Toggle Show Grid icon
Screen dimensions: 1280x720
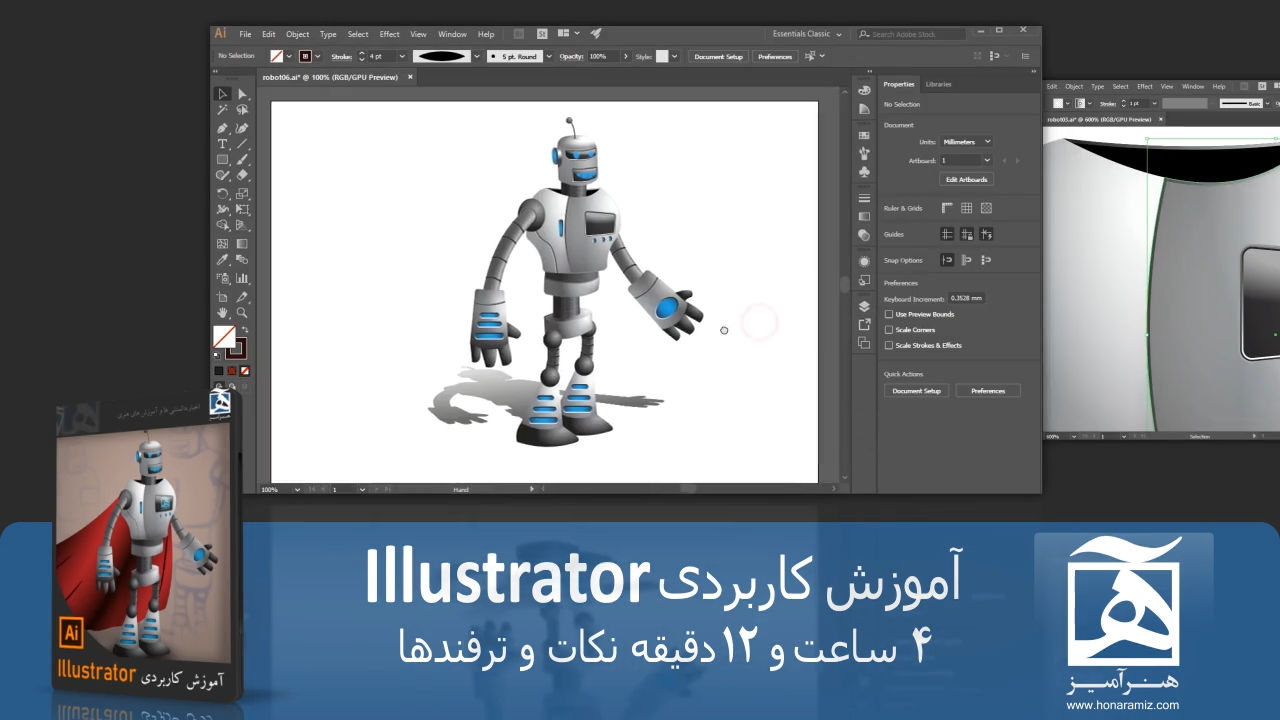967,208
